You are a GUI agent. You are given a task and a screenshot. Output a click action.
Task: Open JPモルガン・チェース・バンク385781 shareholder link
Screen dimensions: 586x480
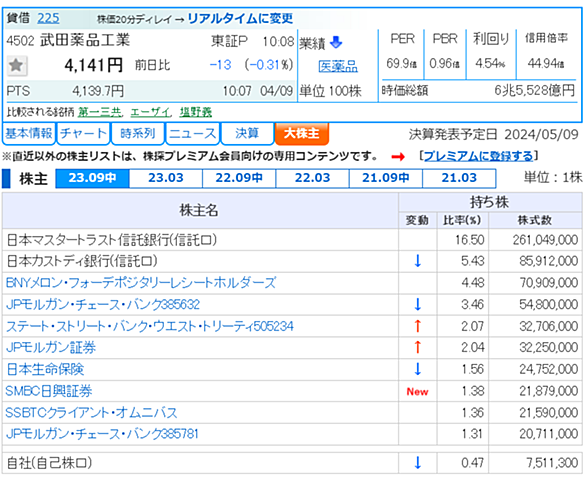click(102, 434)
